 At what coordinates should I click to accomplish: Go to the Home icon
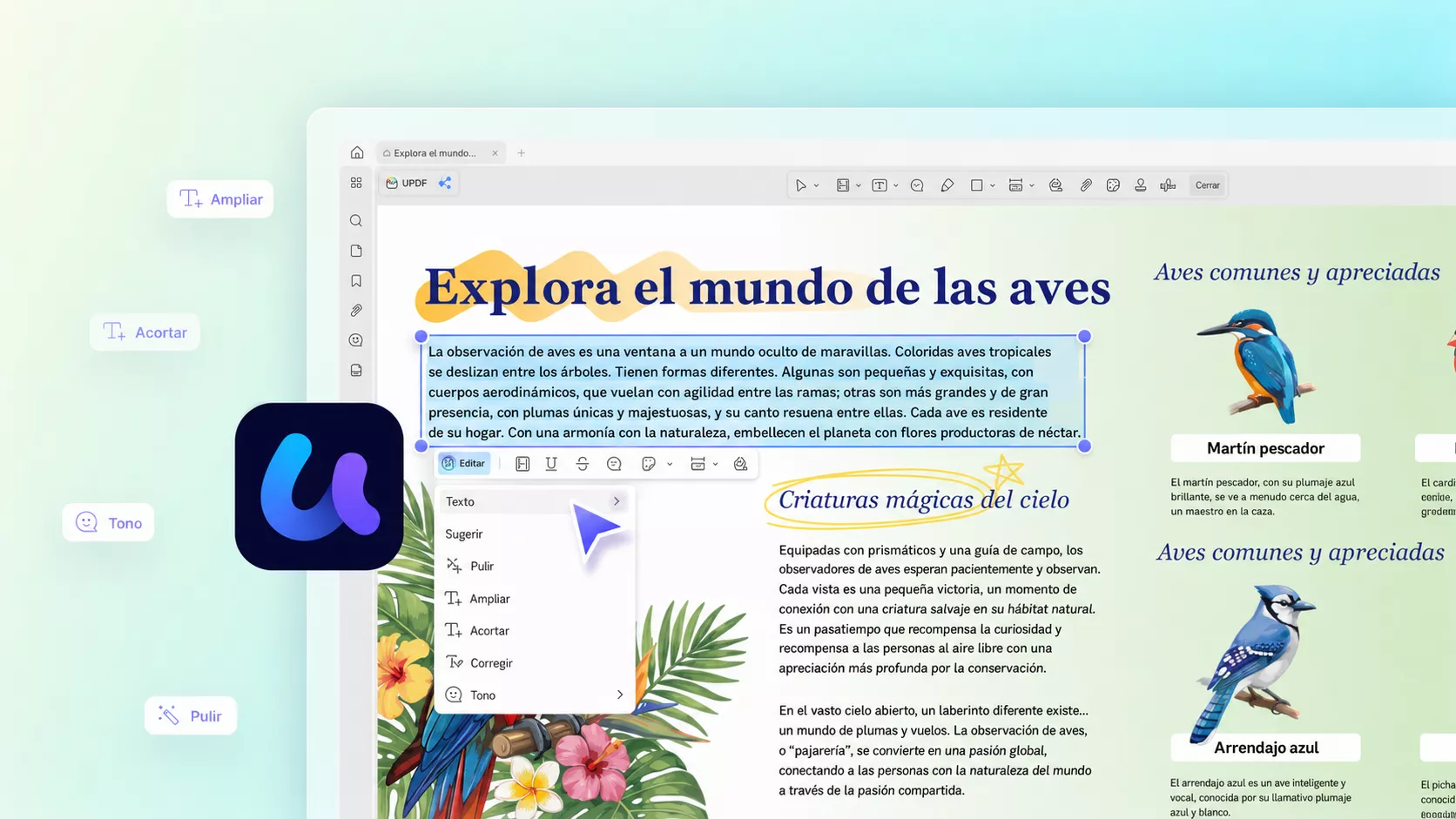[x=357, y=152]
